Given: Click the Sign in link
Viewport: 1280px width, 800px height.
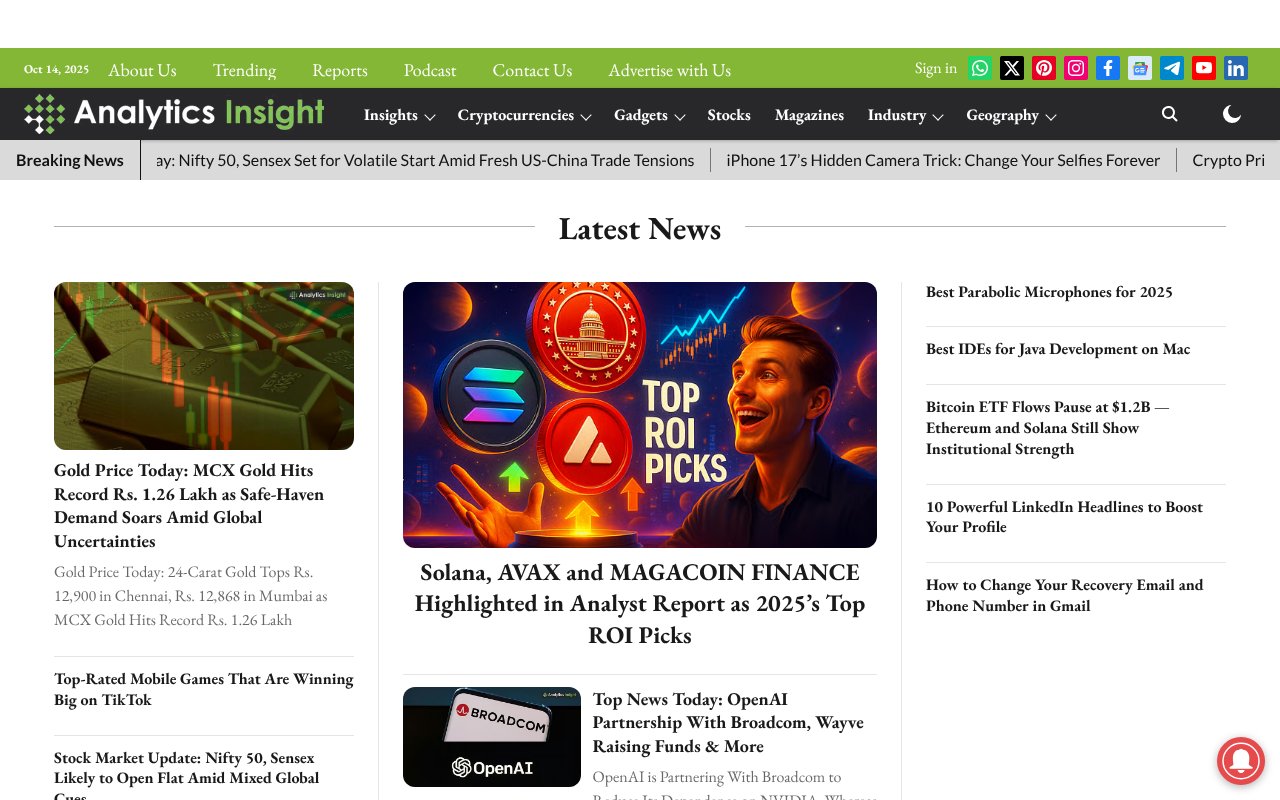Looking at the screenshot, I should (x=935, y=68).
